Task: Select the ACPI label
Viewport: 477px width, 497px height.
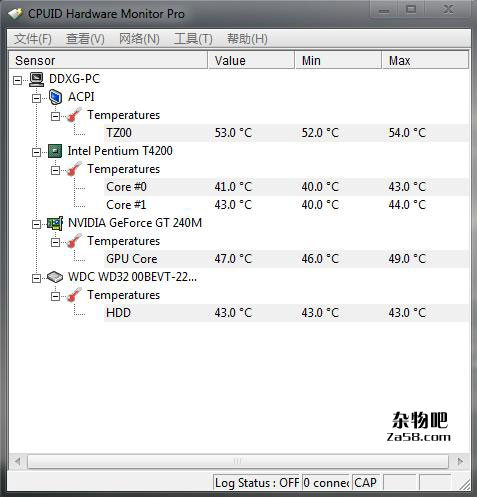Action: [x=81, y=97]
